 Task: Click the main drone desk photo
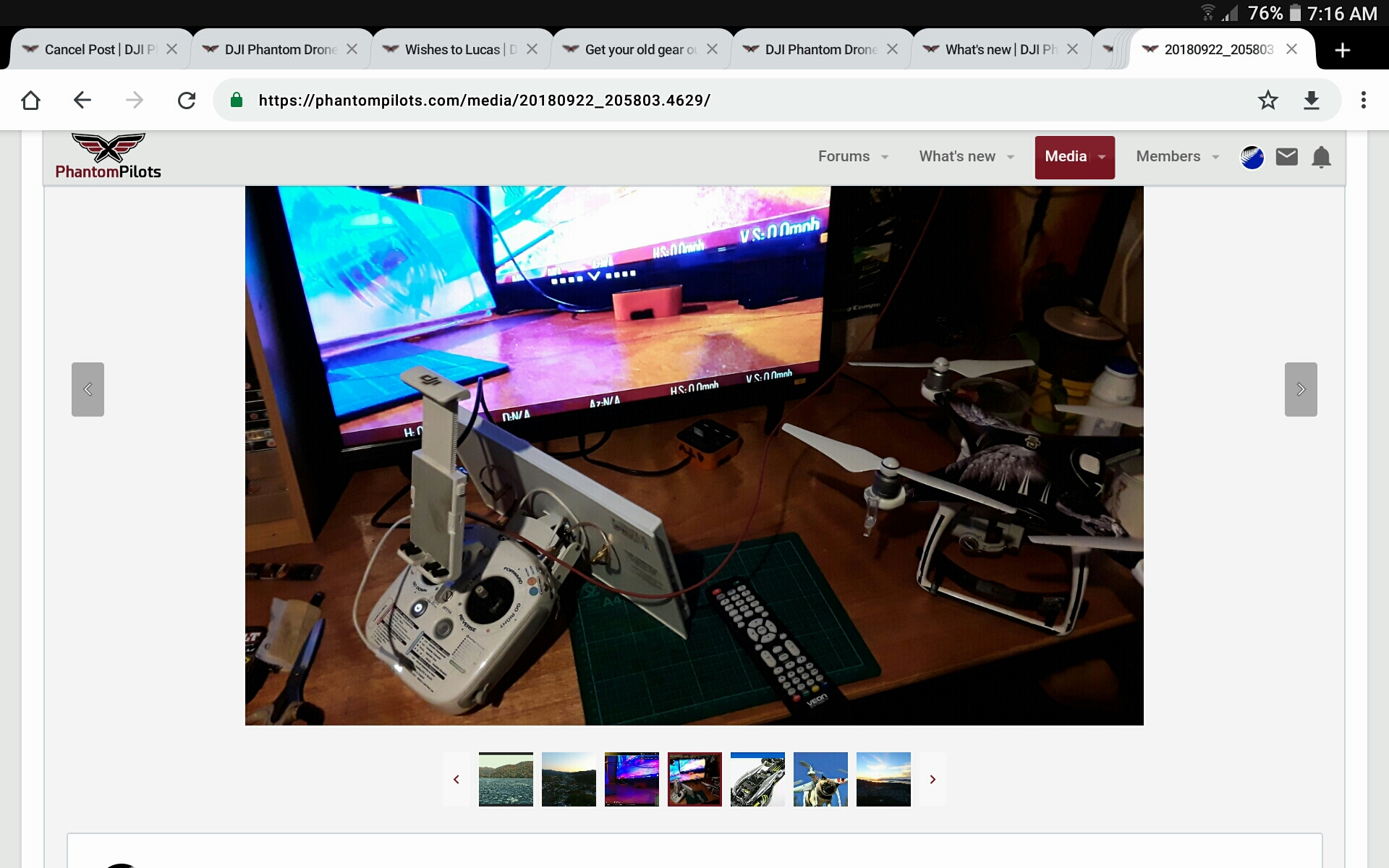click(x=694, y=456)
